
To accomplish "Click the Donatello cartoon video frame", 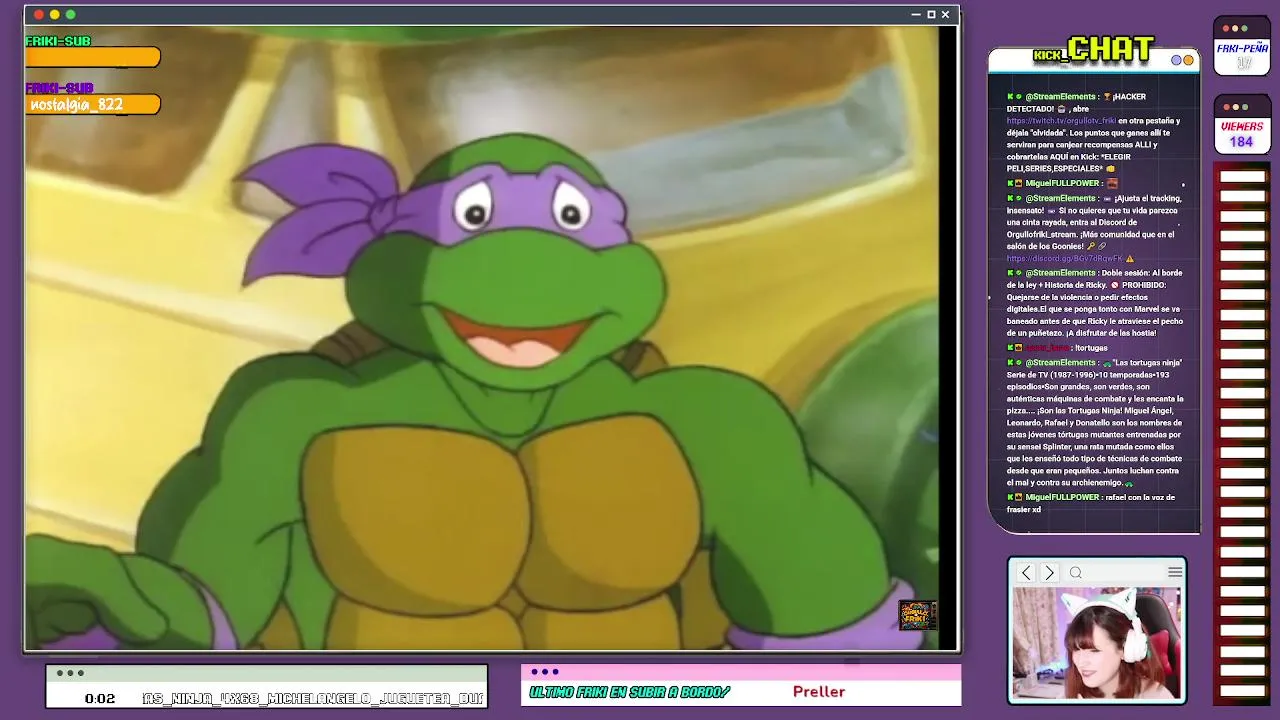I will click(482, 337).
